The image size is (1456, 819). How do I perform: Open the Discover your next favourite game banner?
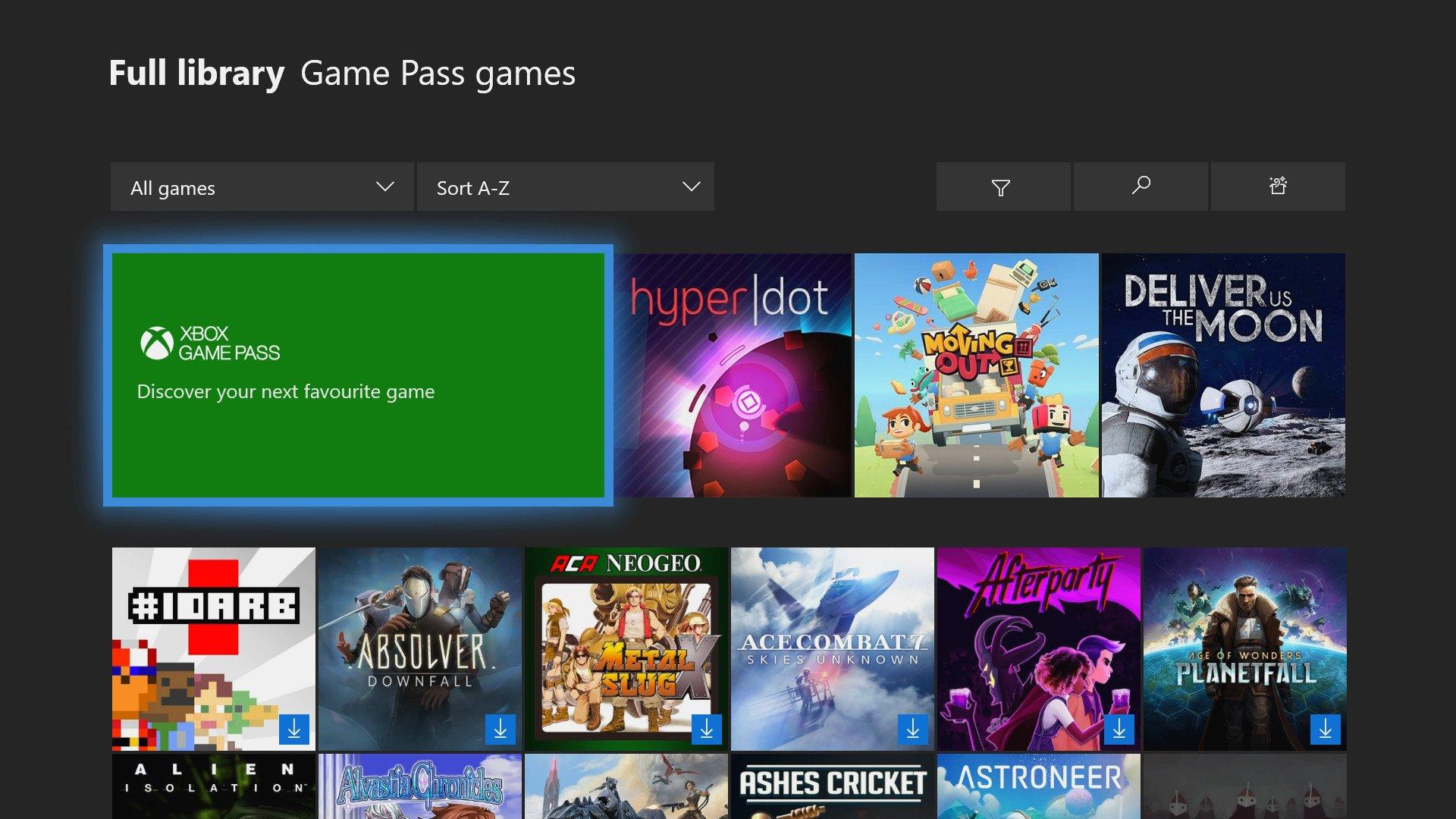pos(358,375)
